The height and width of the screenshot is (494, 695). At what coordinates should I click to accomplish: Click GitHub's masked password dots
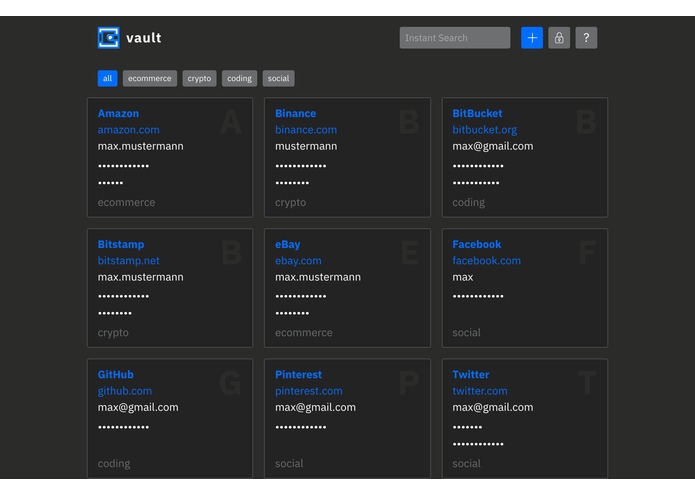coord(124,428)
